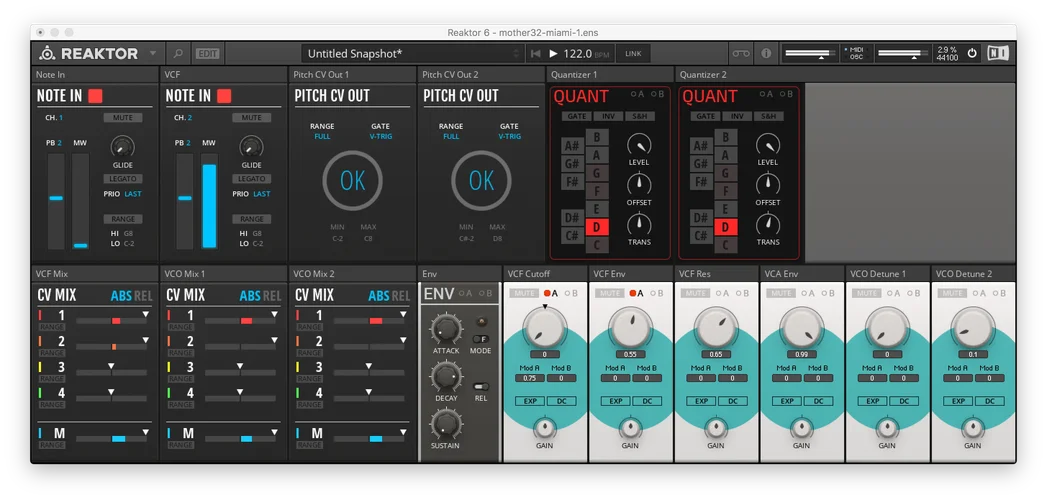This screenshot has width=1047, height=500.
Task: Start playback with the play button
Action: click(554, 53)
